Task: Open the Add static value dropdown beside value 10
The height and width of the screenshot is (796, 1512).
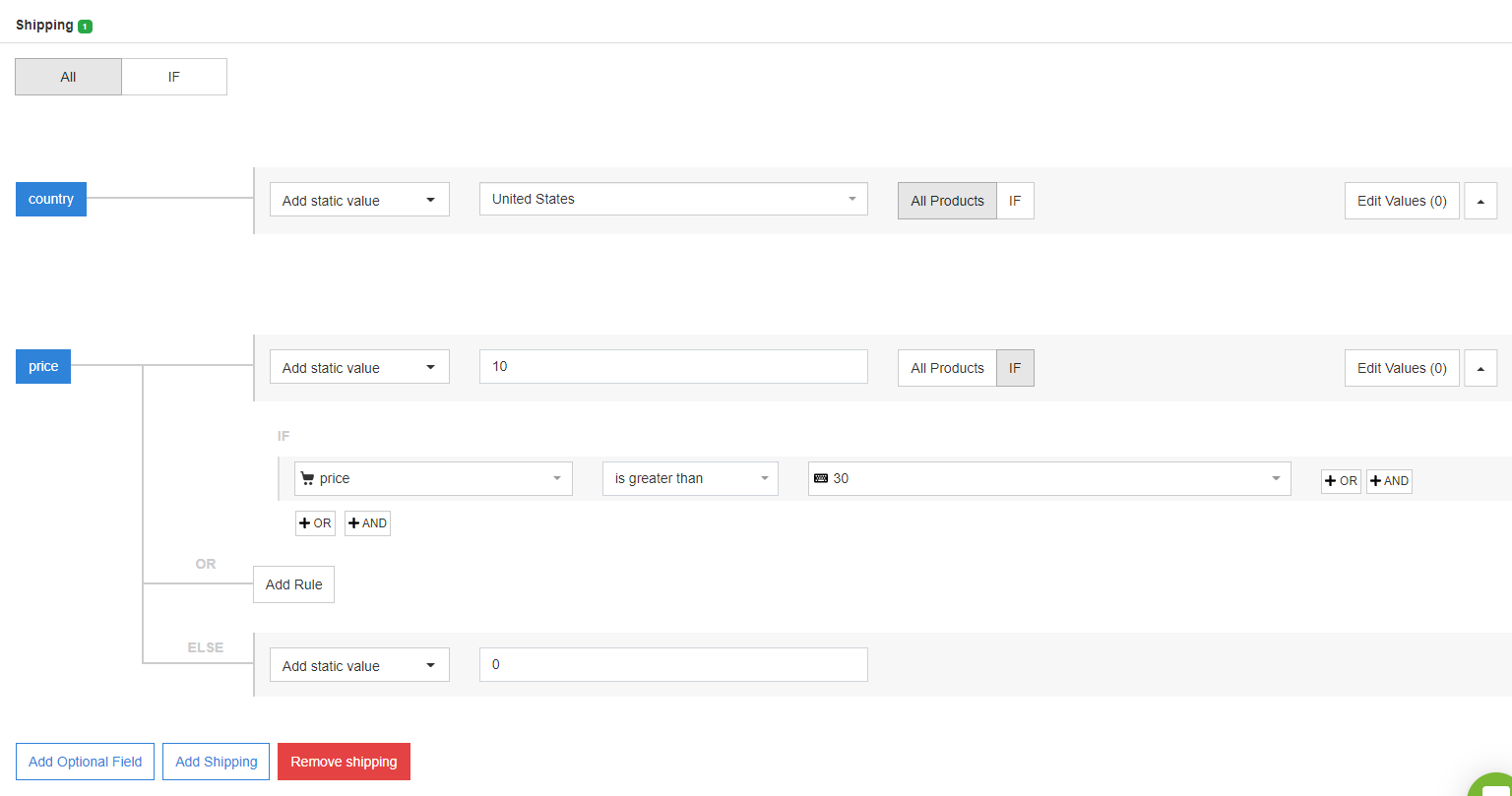Action: 359,367
